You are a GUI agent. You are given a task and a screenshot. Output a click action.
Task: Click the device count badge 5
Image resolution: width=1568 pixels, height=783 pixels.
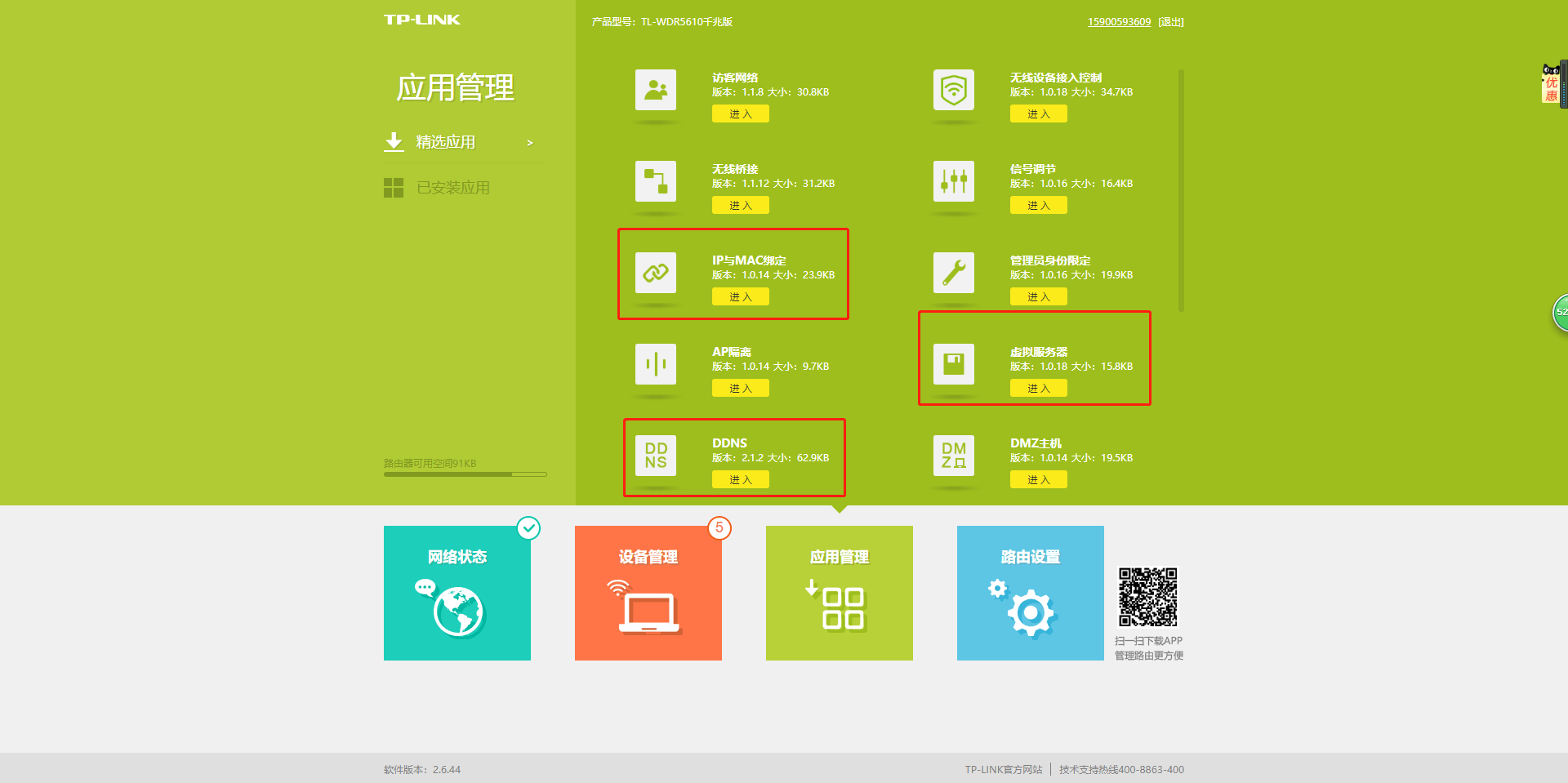tap(719, 528)
